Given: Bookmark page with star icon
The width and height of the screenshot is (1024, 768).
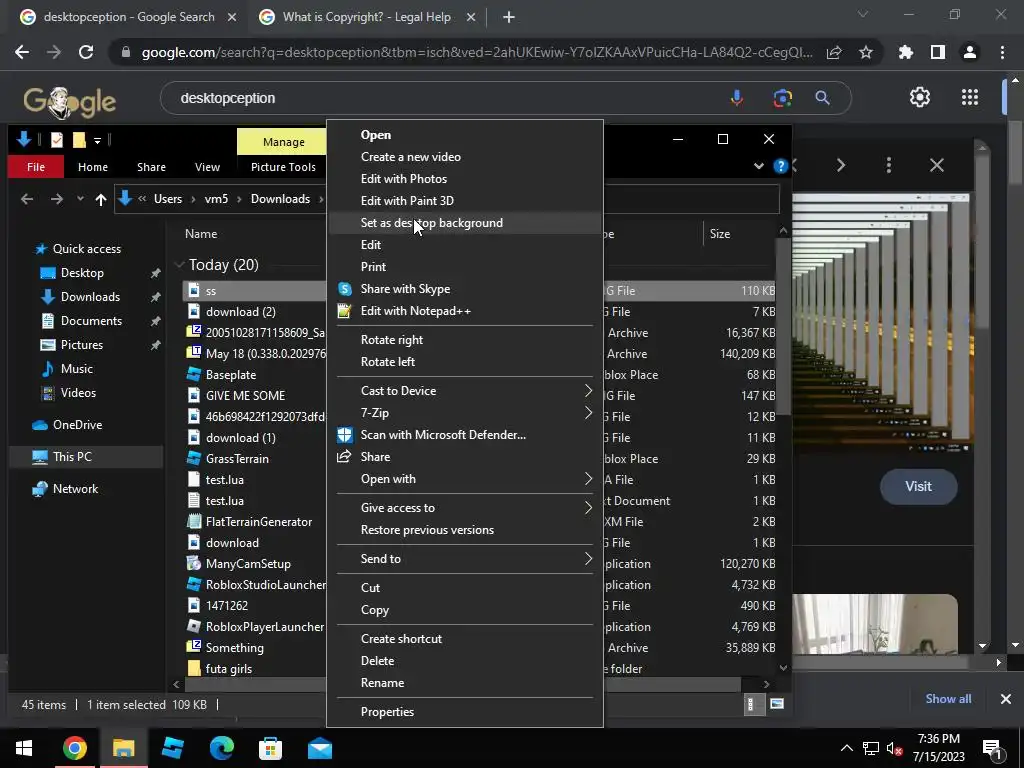Looking at the screenshot, I should point(866,52).
